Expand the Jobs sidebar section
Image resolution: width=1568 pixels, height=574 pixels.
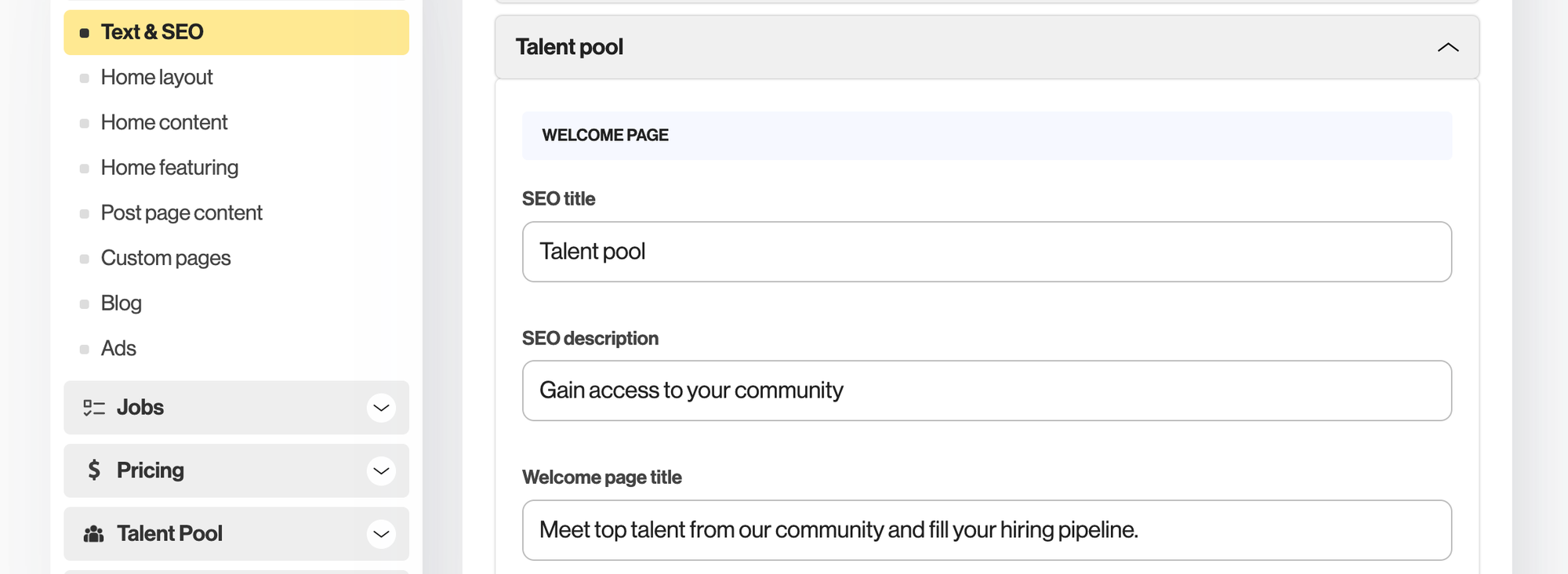tap(381, 408)
